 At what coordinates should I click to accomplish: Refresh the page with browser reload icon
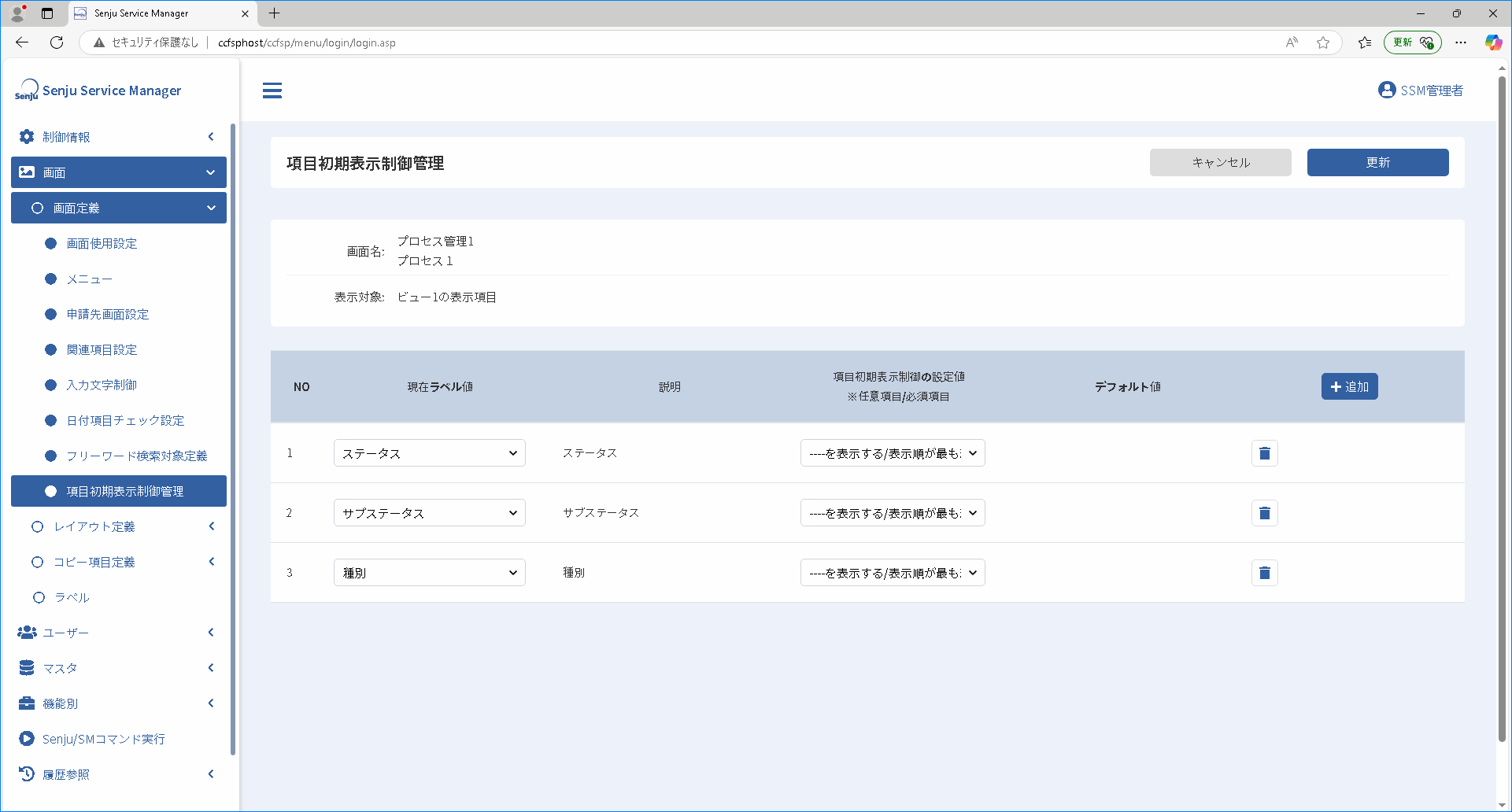(57, 42)
